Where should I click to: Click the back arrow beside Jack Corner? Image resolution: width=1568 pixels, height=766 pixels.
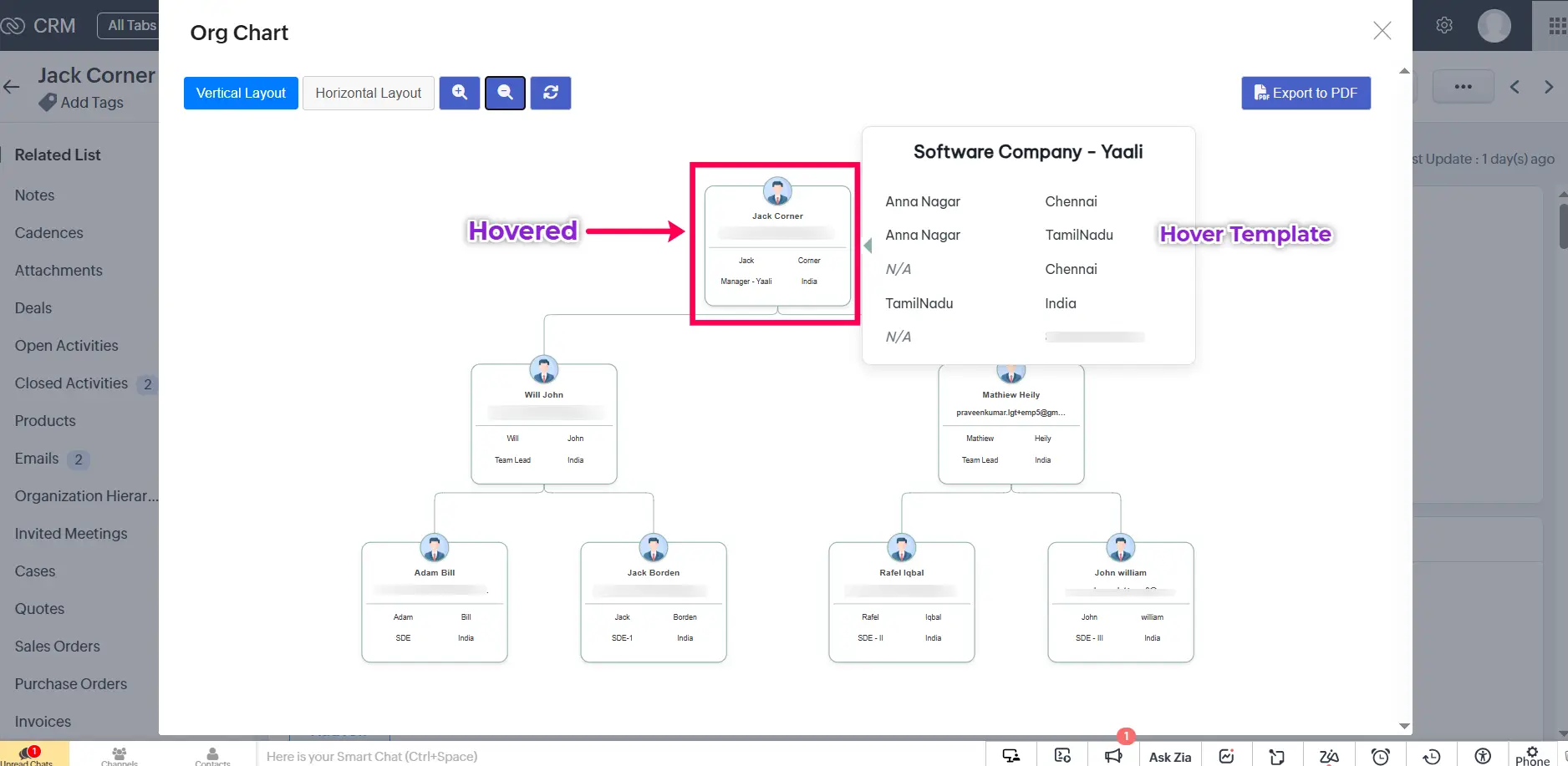[x=12, y=87]
